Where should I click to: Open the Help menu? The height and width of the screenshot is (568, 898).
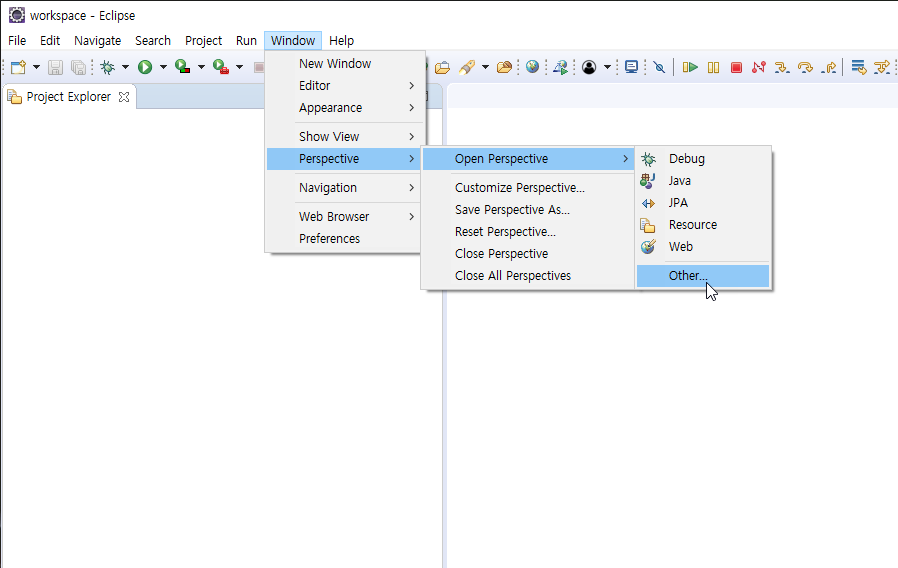click(x=341, y=41)
